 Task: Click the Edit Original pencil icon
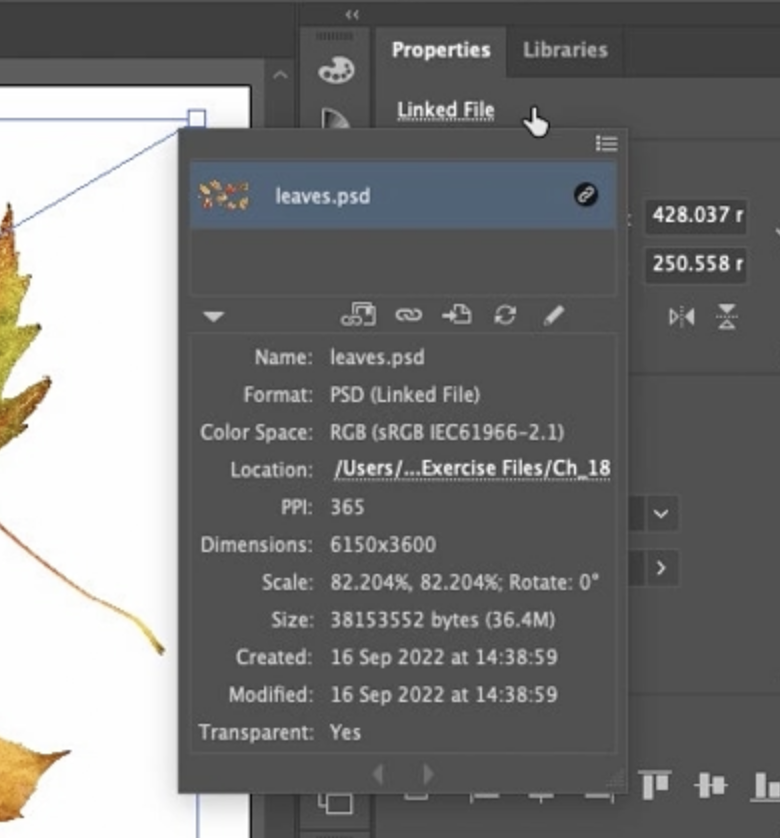[553, 315]
